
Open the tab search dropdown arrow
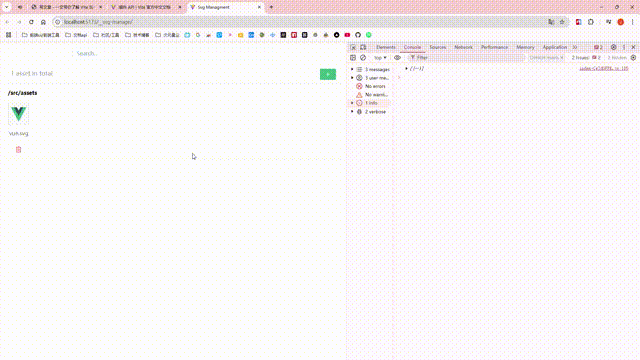click(7, 7)
